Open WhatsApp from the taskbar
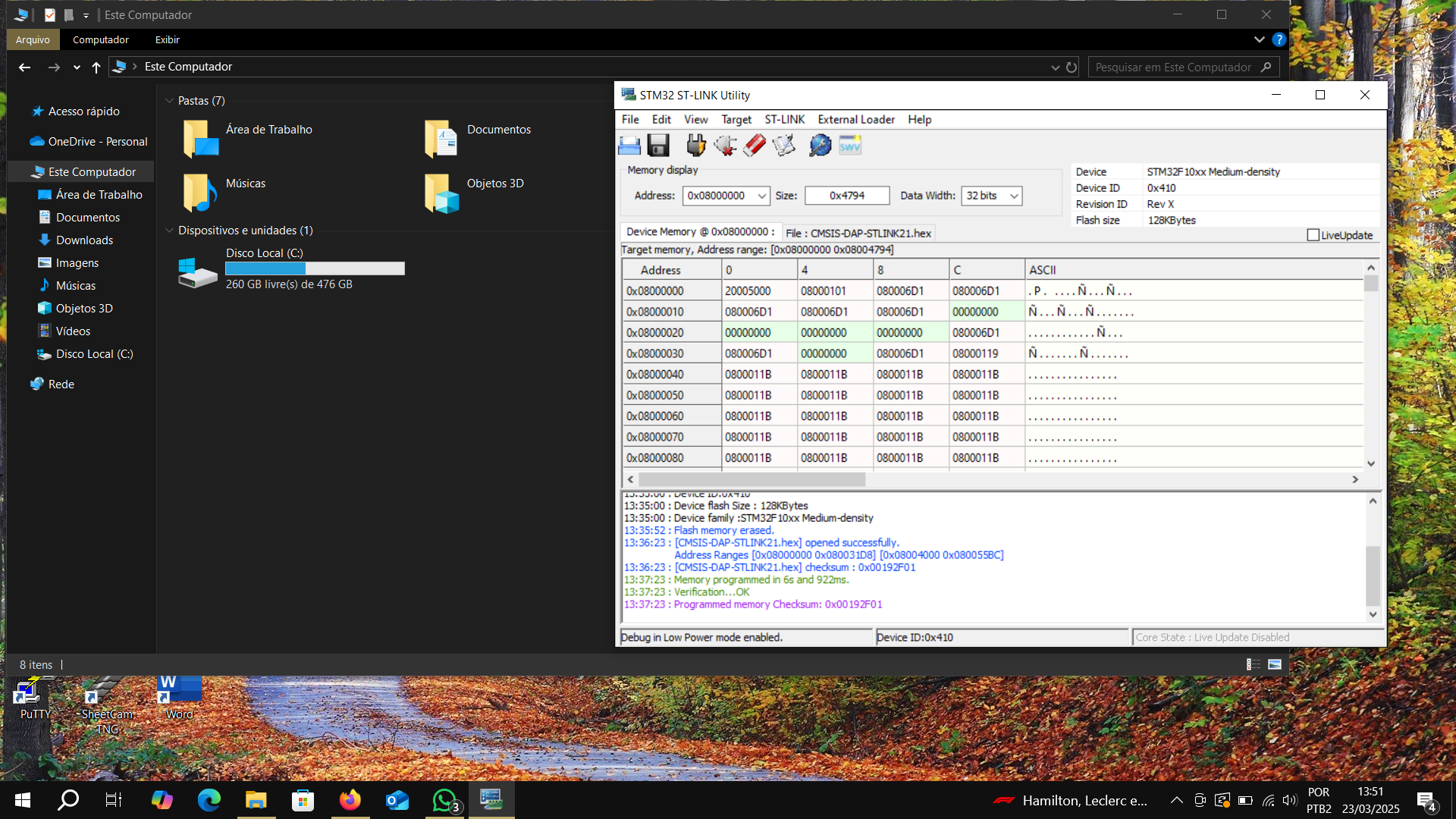Screen dimensions: 1456x819 pyautogui.click(x=444, y=800)
